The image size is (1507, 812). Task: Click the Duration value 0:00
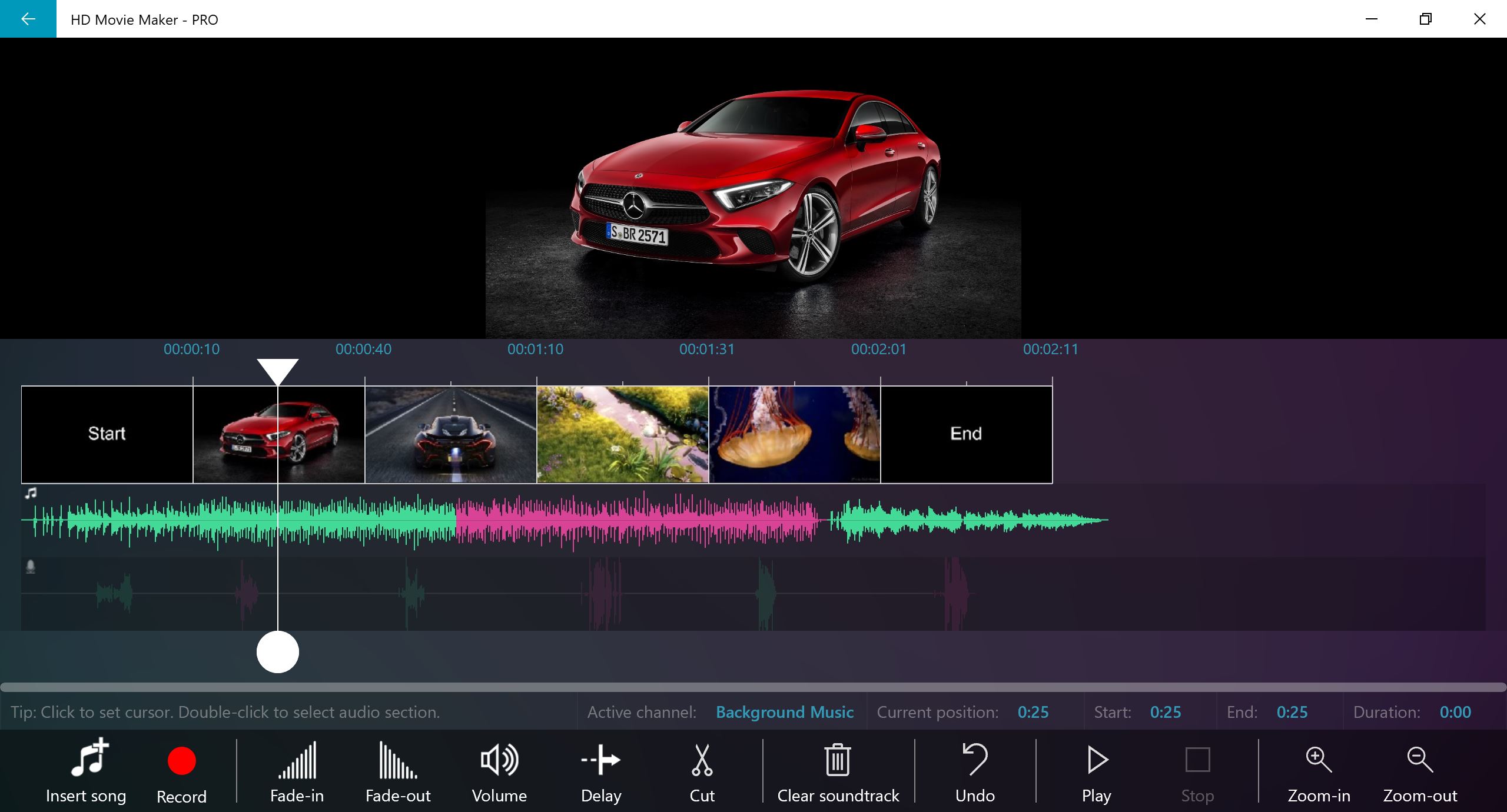1455,712
